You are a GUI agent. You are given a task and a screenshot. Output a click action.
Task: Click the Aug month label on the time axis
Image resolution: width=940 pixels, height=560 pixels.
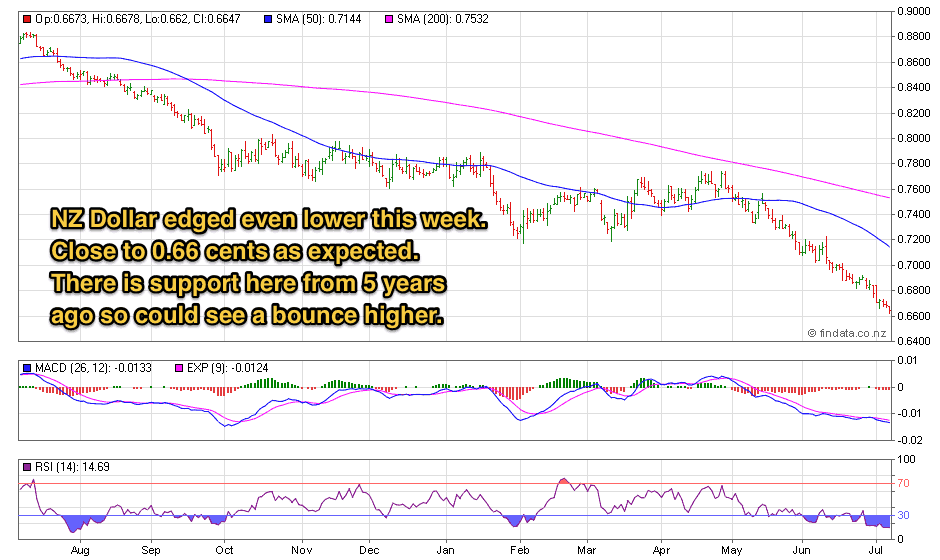(80, 550)
